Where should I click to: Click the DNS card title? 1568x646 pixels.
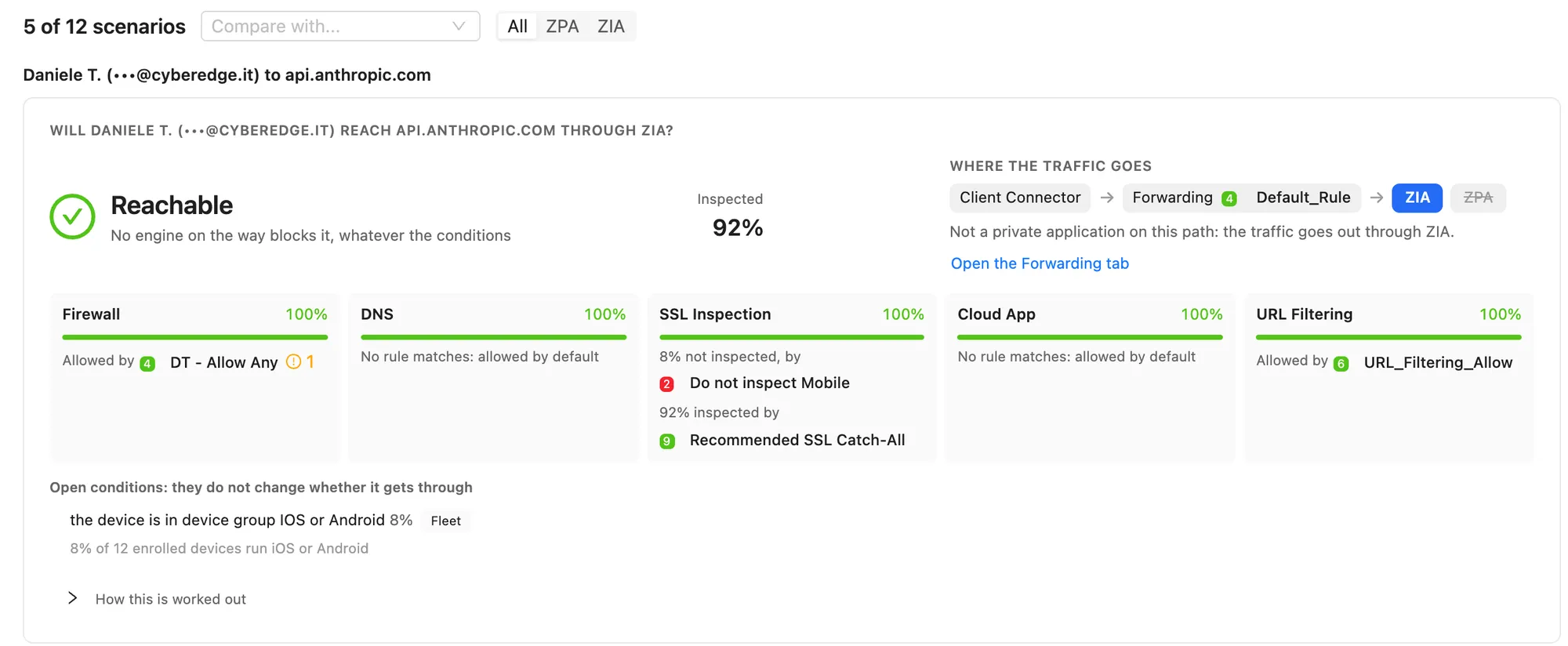click(377, 314)
